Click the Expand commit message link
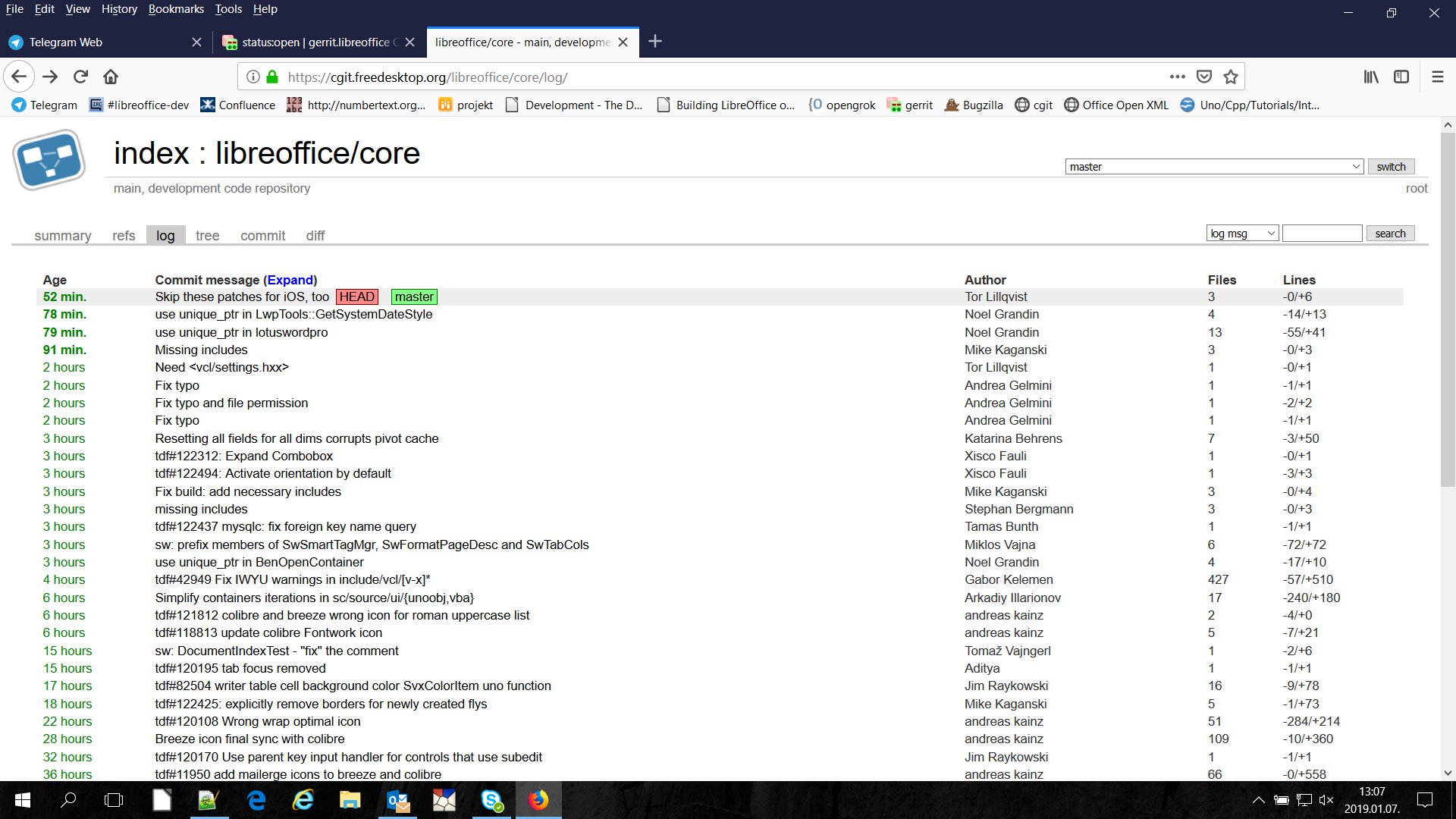This screenshot has height=819, width=1456. [x=290, y=280]
